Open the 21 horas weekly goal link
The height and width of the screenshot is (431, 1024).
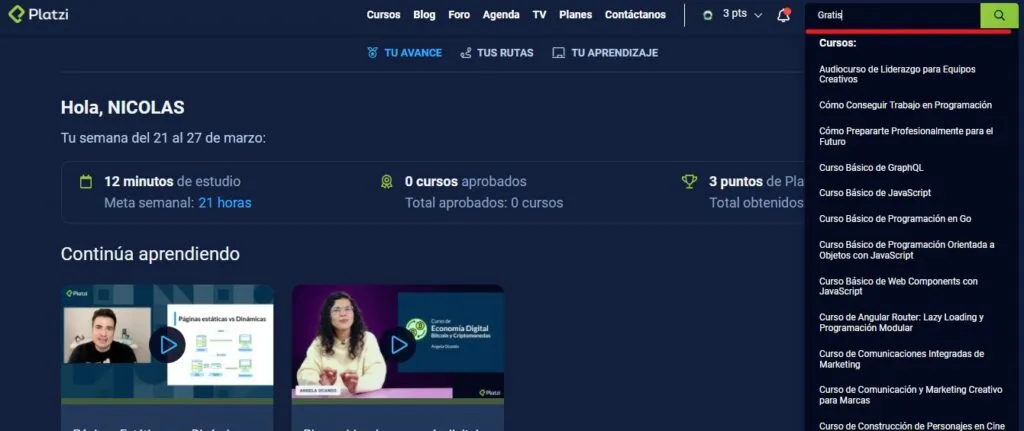point(225,203)
